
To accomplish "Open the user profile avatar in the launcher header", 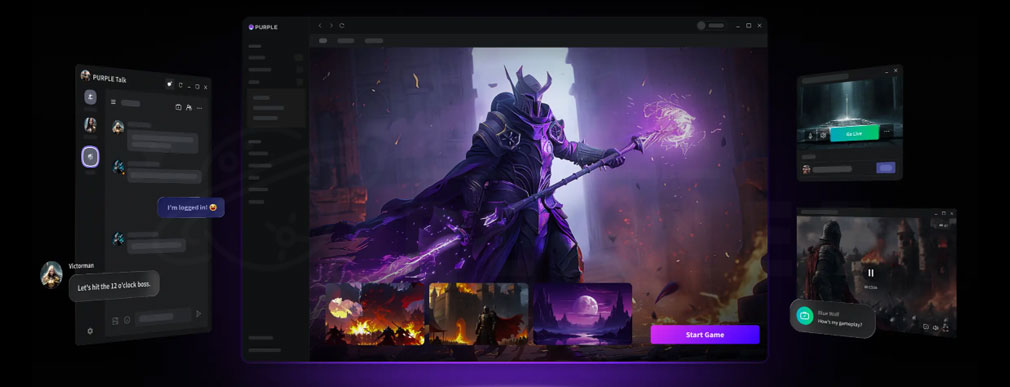I will click(701, 26).
